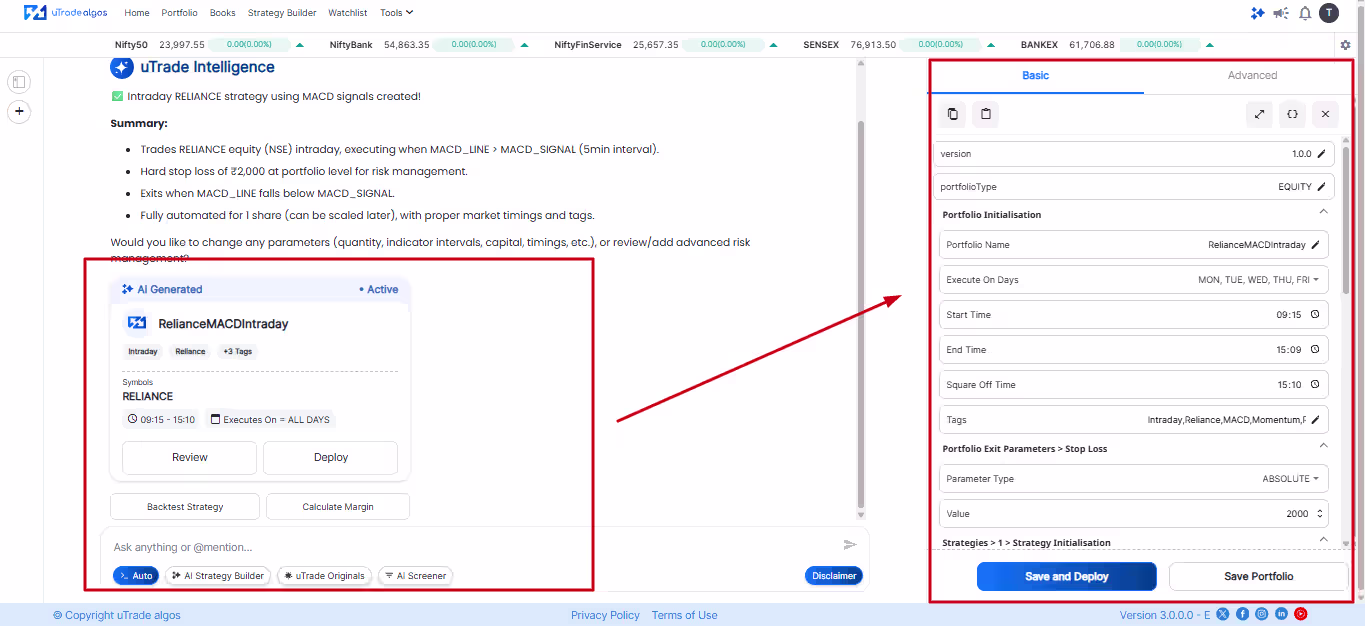Open Strategy Builder in the top nav
This screenshot has width=1365, height=626.
(x=282, y=13)
